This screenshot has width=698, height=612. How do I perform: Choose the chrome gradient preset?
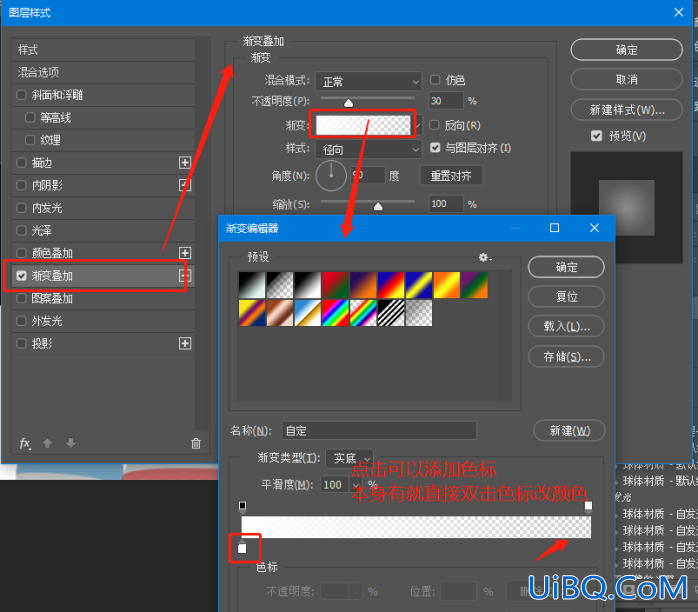307,312
